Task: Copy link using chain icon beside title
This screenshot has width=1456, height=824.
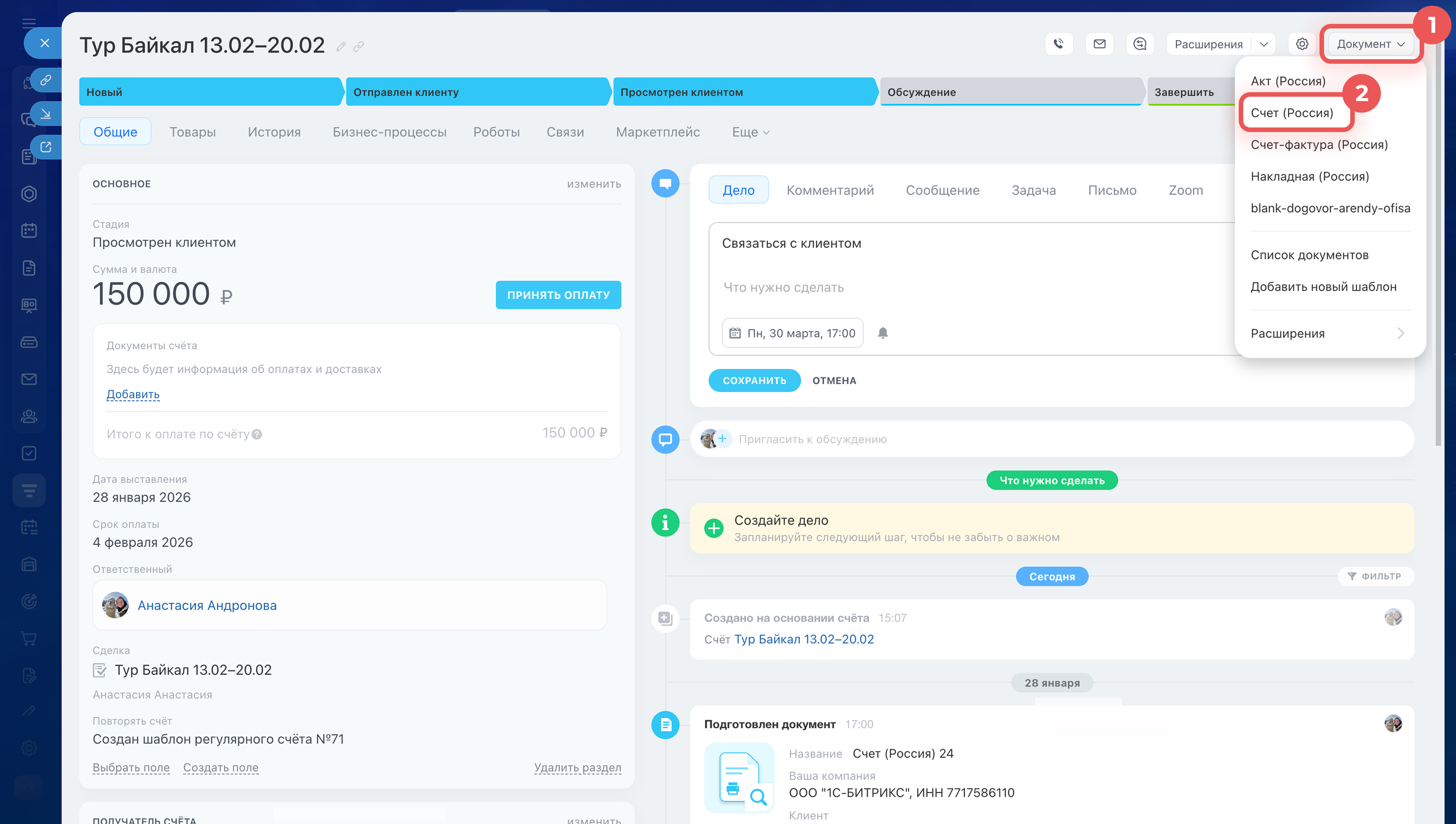Action: click(x=358, y=46)
